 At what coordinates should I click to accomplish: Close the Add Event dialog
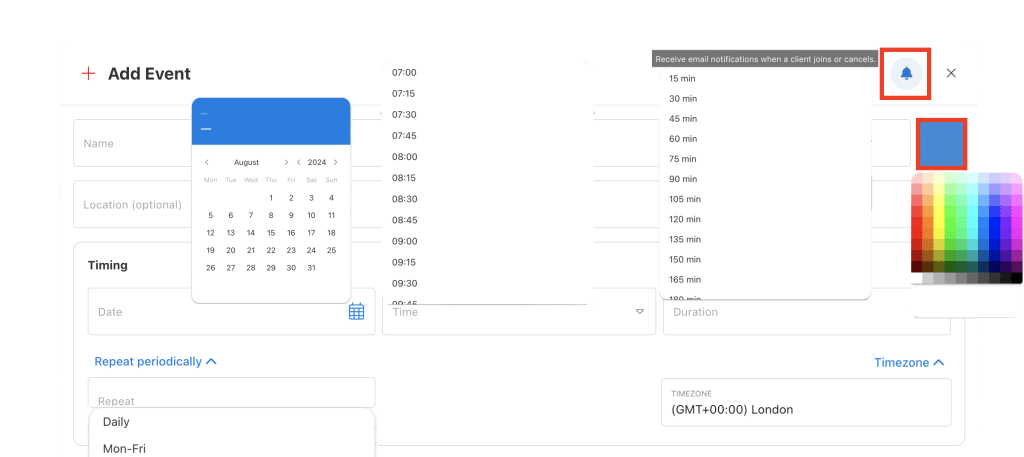click(x=951, y=73)
